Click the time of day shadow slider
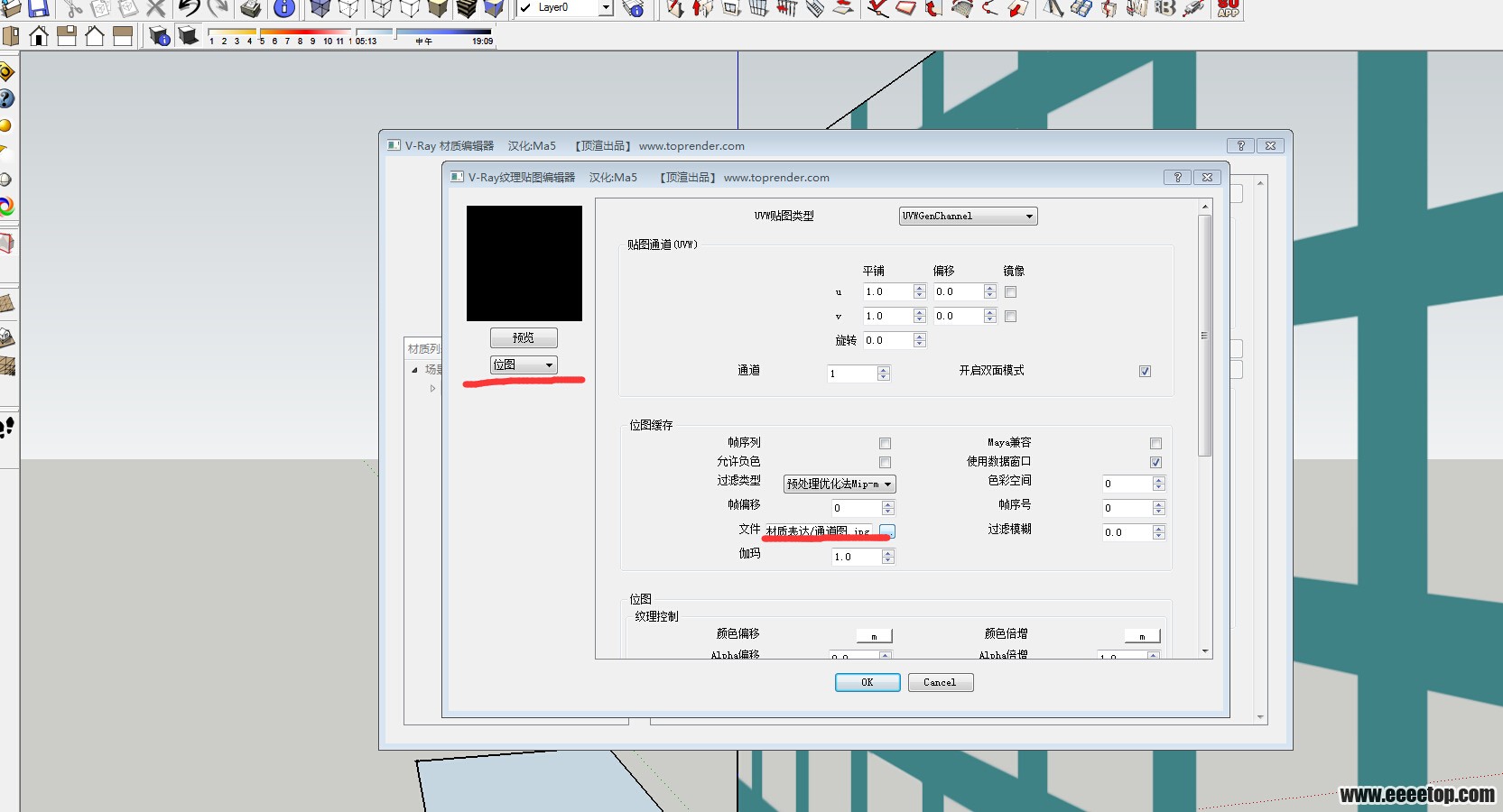1503x812 pixels. [x=424, y=32]
